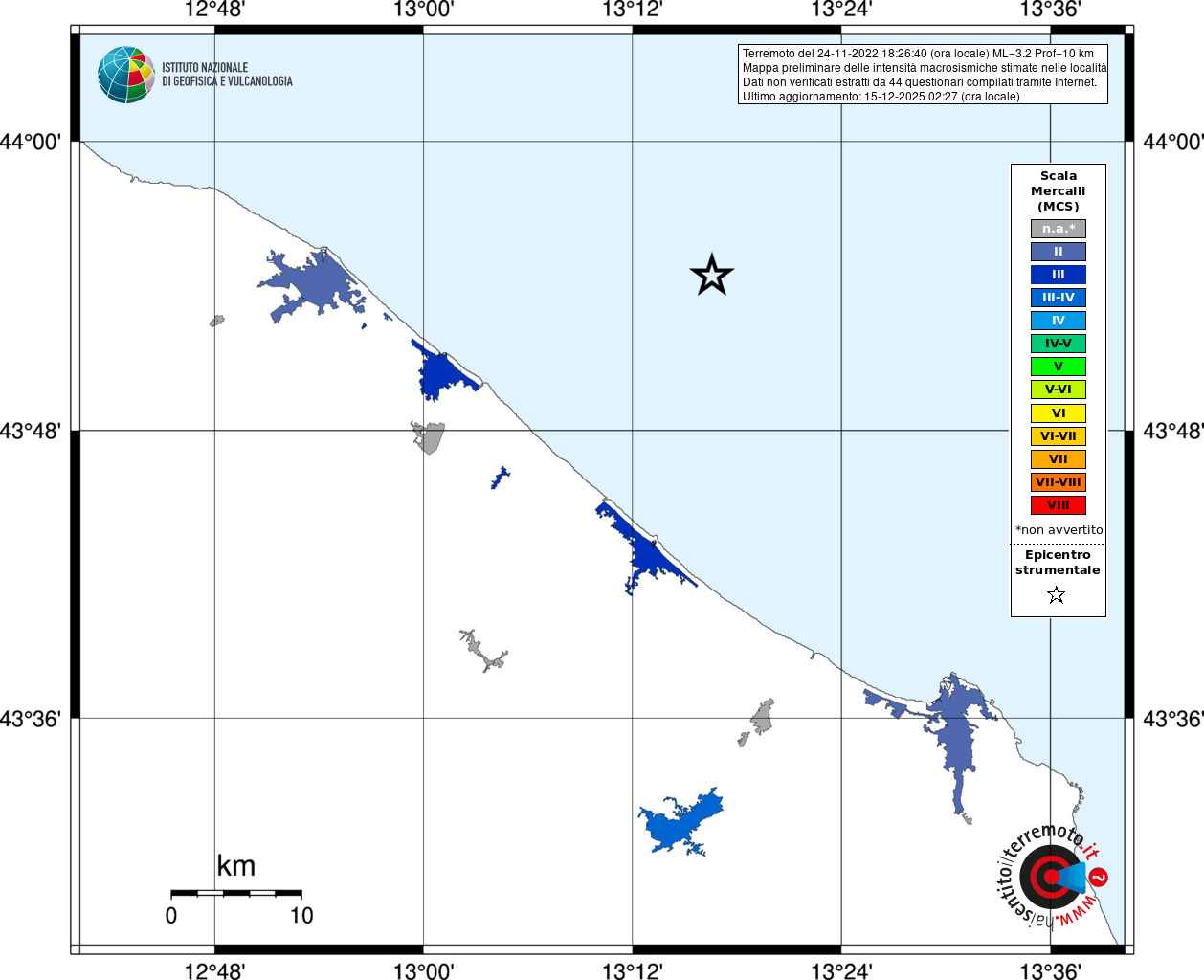Click the 'Epicentro strumentale' legend label

(x=1058, y=563)
